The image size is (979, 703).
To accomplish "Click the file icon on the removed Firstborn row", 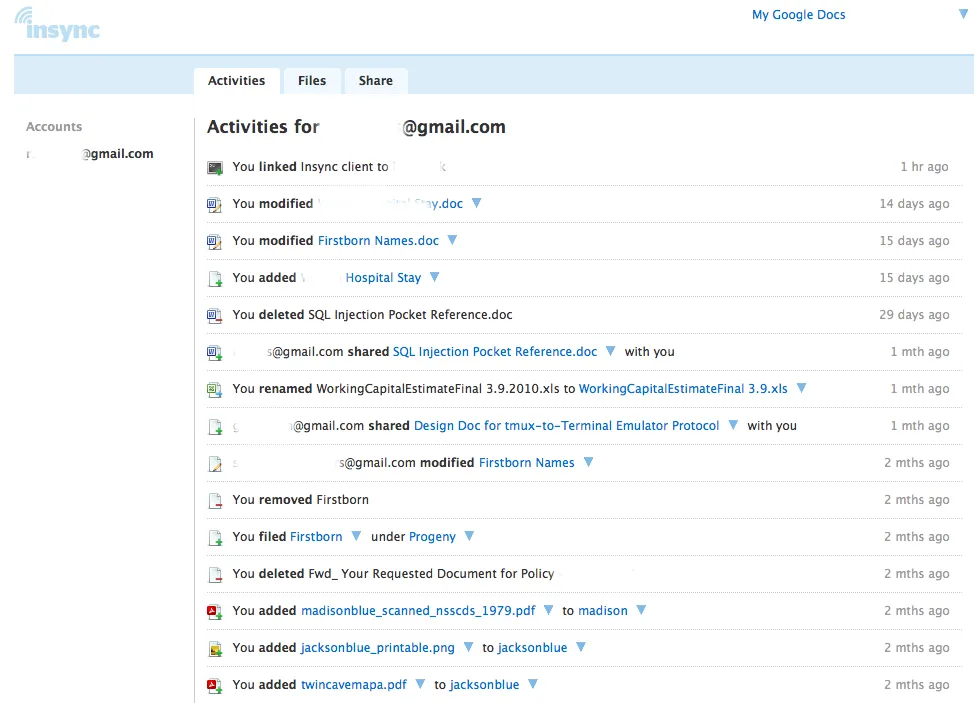I will pyautogui.click(x=214, y=499).
